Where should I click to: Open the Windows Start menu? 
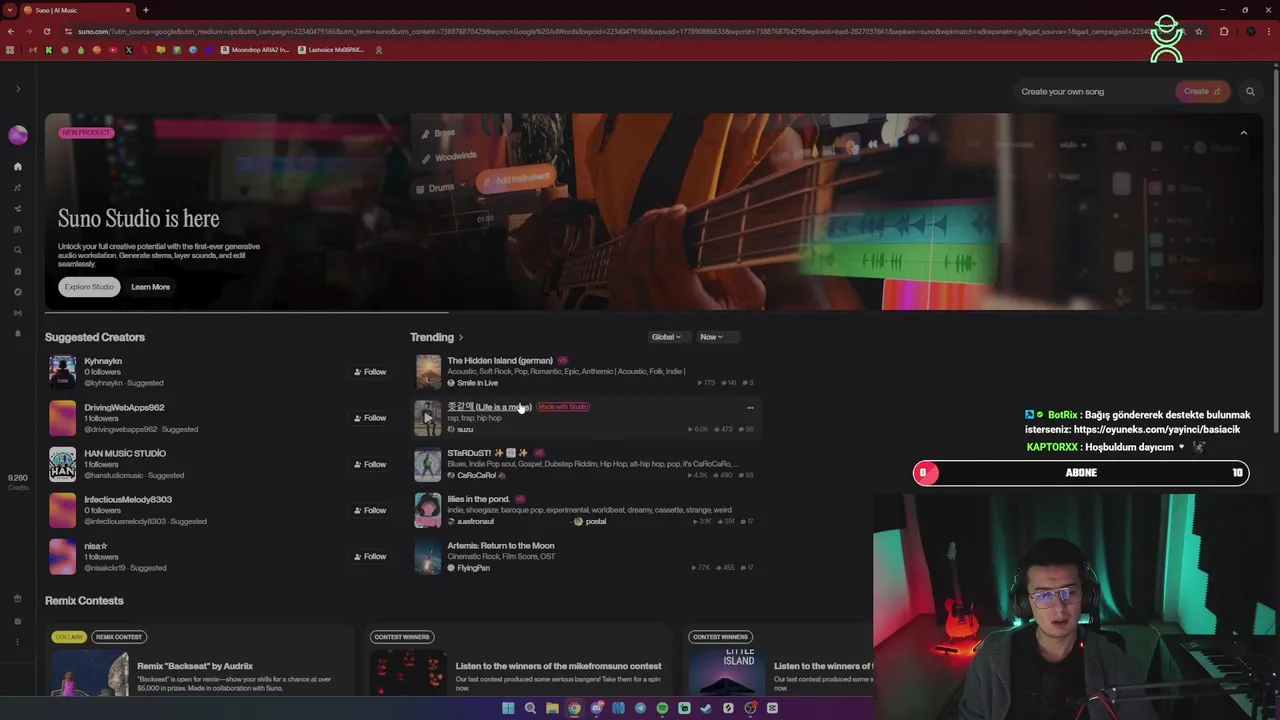[508, 708]
